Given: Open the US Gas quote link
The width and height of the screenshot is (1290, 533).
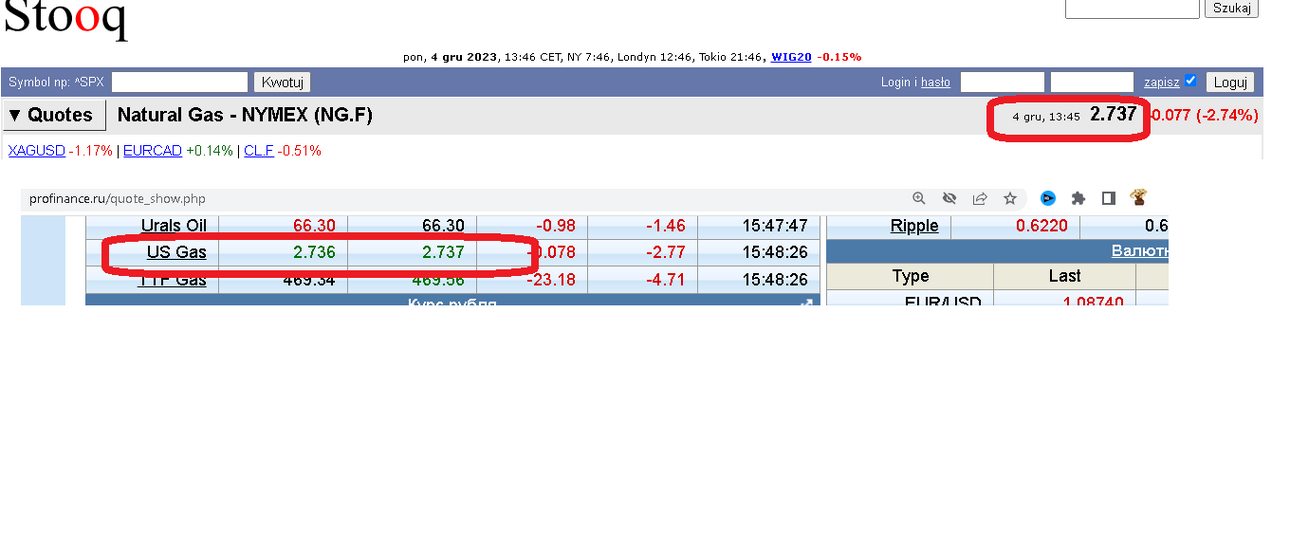Looking at the screenshot, I should click(176, 252).
